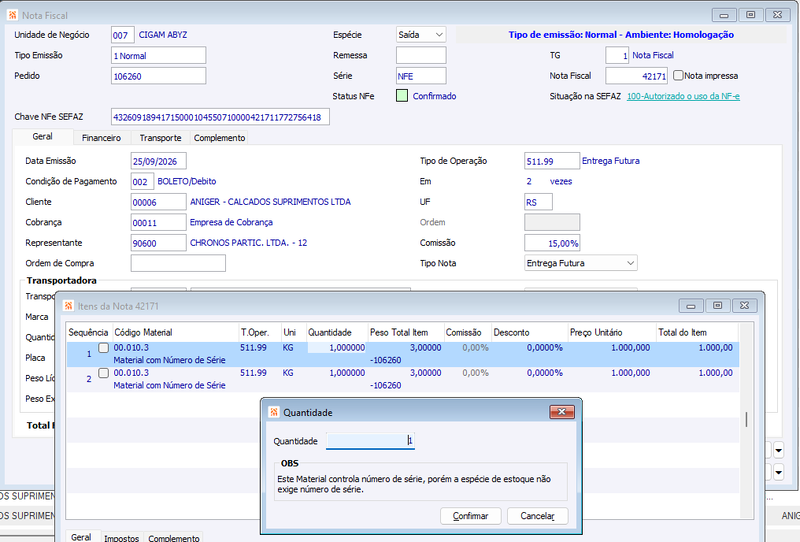The width and height of the screenshot is (800, 542).
Task: Close the Itens da Nota window
Action: [744, 306]
